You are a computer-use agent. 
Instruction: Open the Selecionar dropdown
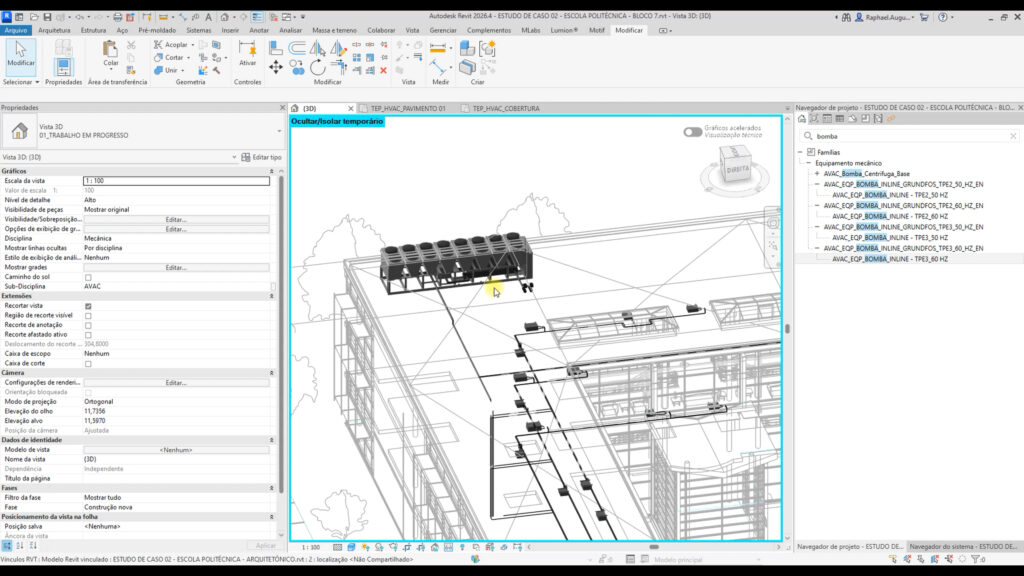(21, 82)
